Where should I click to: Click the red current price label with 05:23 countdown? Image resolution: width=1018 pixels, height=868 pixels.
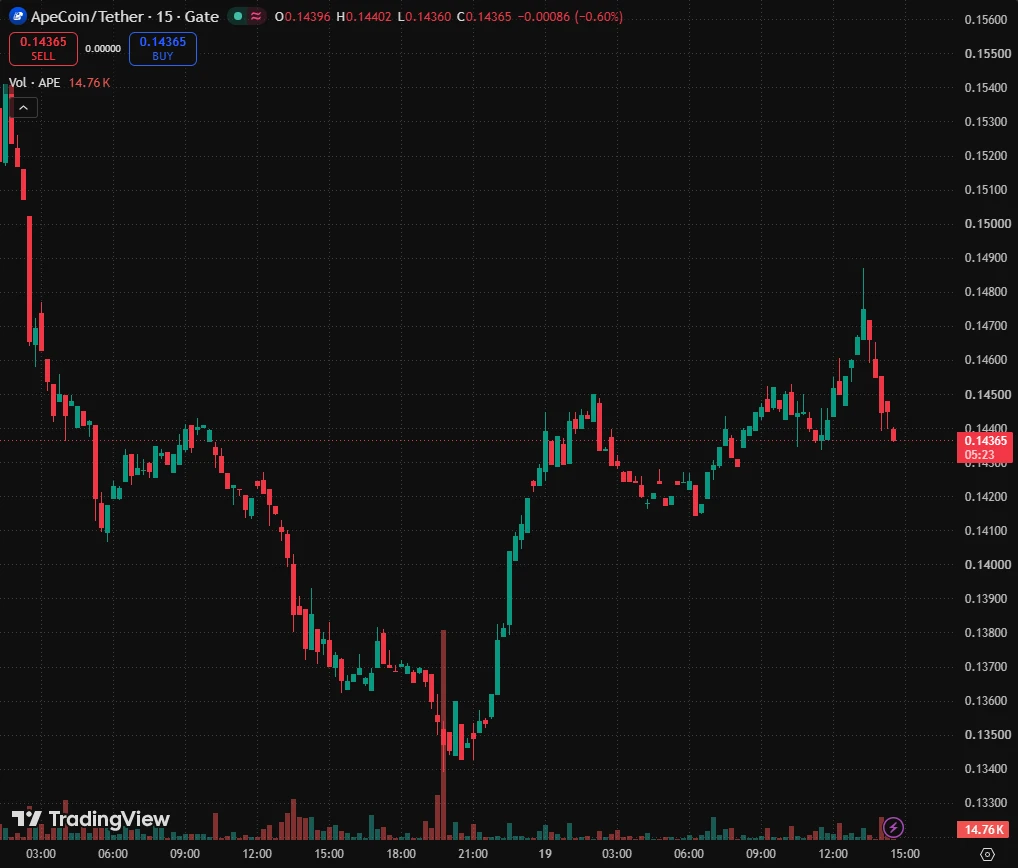click(984, 447)
